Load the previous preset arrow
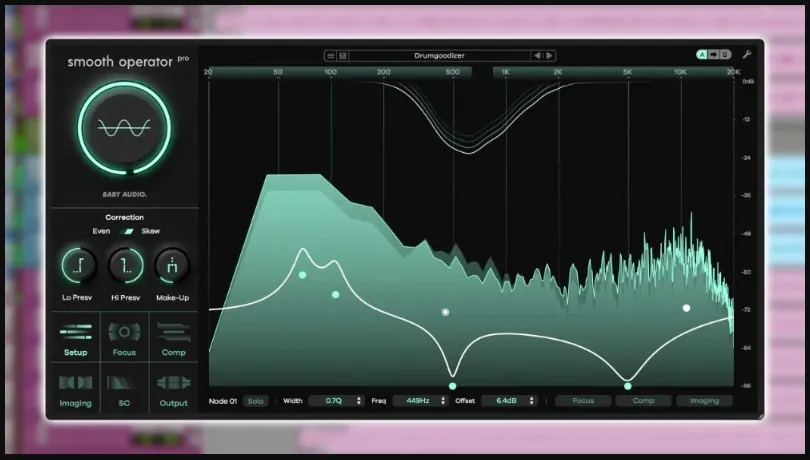 537,56
